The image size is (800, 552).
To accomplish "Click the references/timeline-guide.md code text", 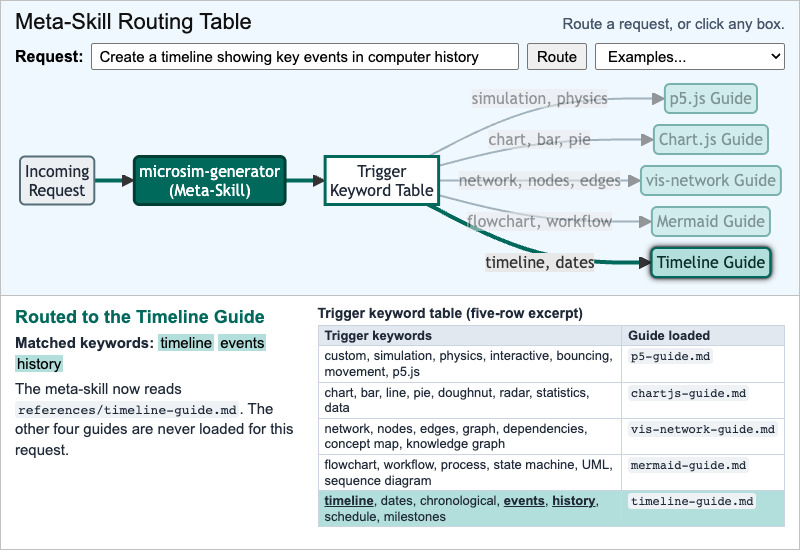I will (x=127, y=410).
